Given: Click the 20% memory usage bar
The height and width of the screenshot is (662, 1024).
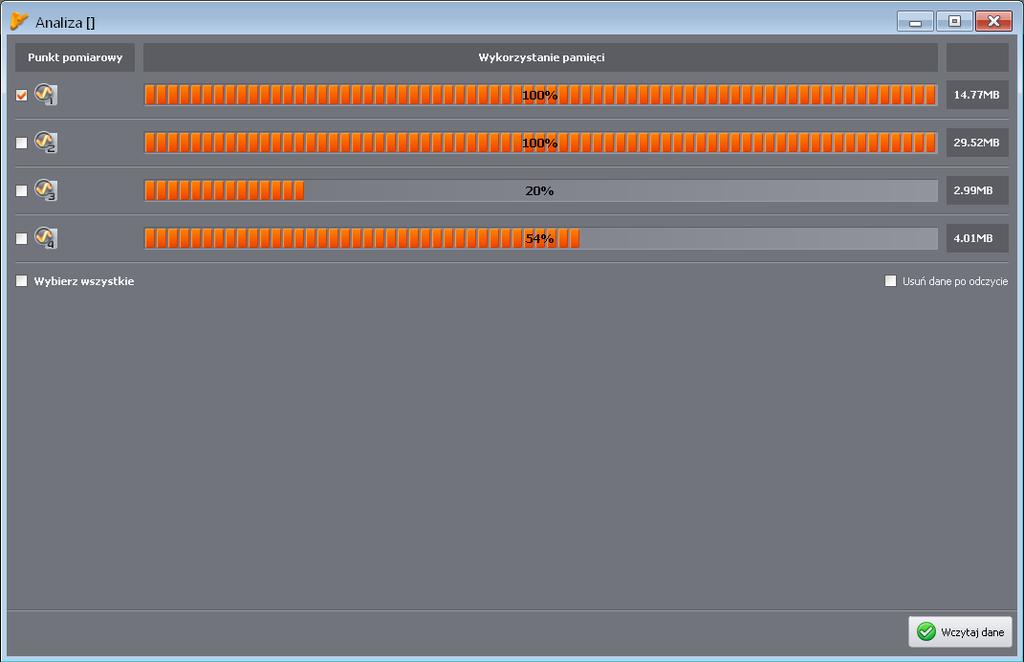Looking at the screenshot, I should (541, 191).
